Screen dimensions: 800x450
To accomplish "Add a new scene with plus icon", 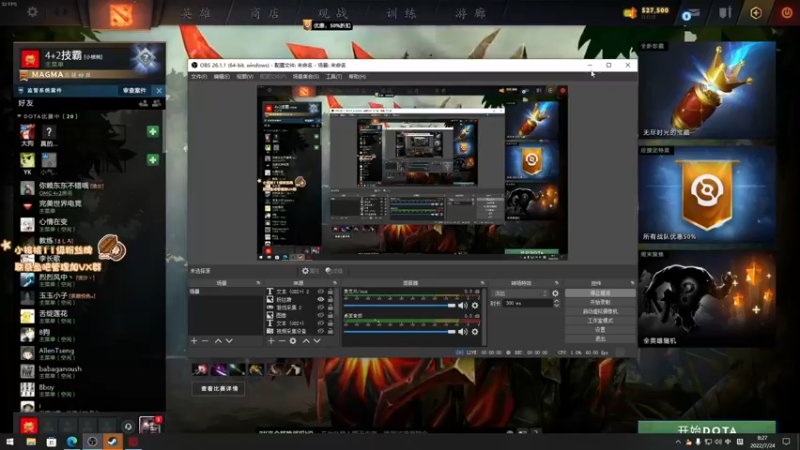I will tap(194, 340).
